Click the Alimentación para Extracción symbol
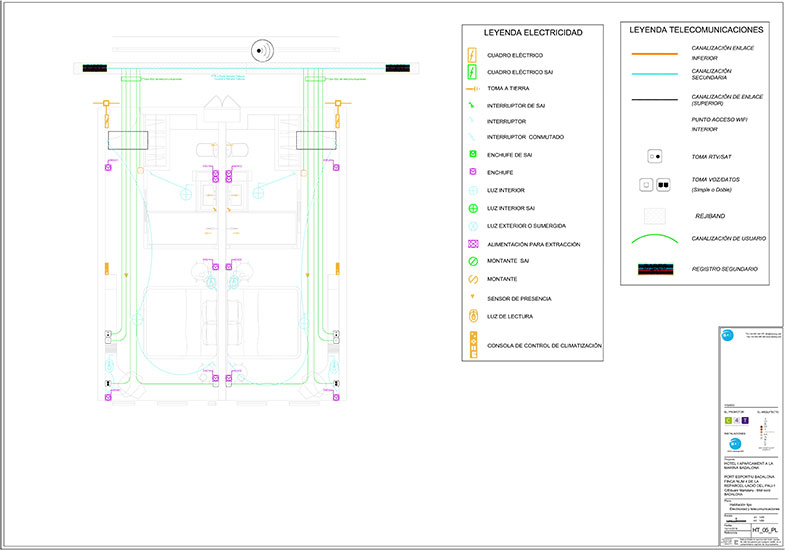Image resolution: width=785 pixels, height=550 pixels. (471, 244)
